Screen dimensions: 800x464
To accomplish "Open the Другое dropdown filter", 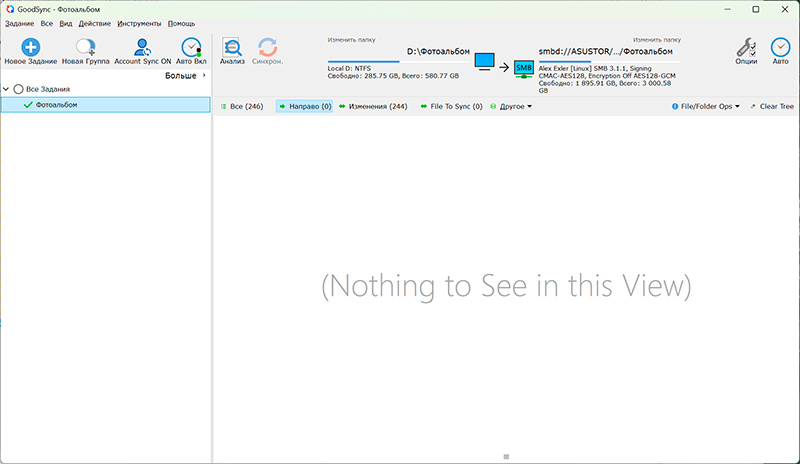I will pyautogui.click(x=515, y=106).
